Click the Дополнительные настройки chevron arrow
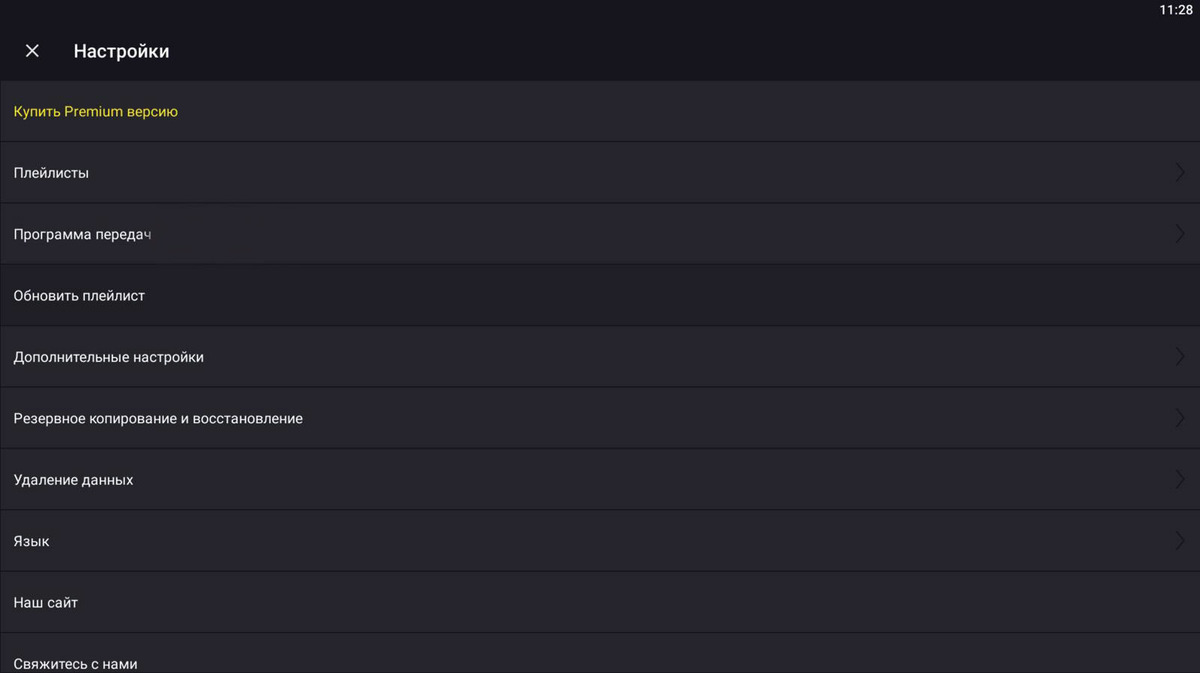This screenshot has width=1200, height=673. 1180,357
